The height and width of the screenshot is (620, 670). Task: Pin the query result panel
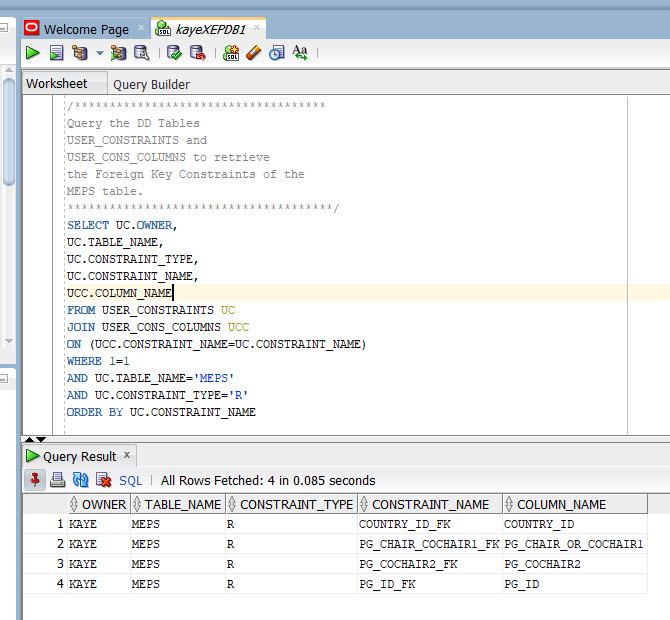(x=35, y=480)
